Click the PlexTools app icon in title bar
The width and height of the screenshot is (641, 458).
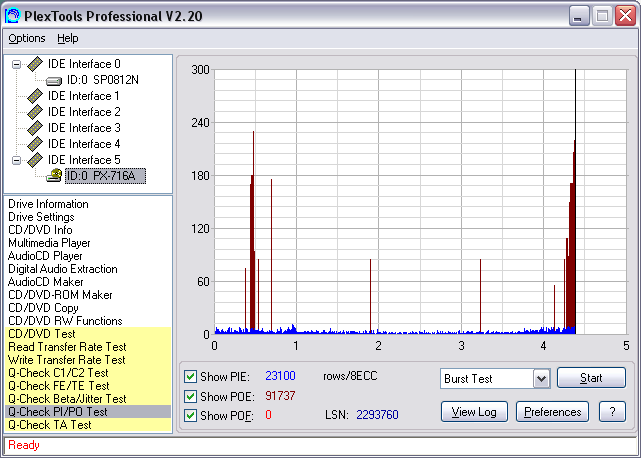[x=12, y=16]
